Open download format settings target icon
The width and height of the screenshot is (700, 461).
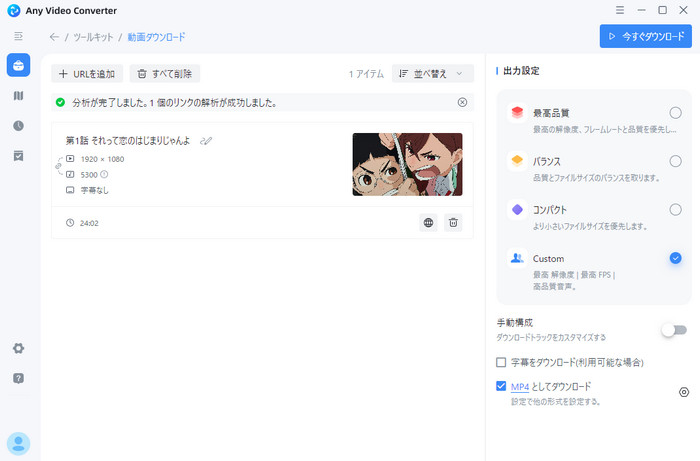(684, 392)
